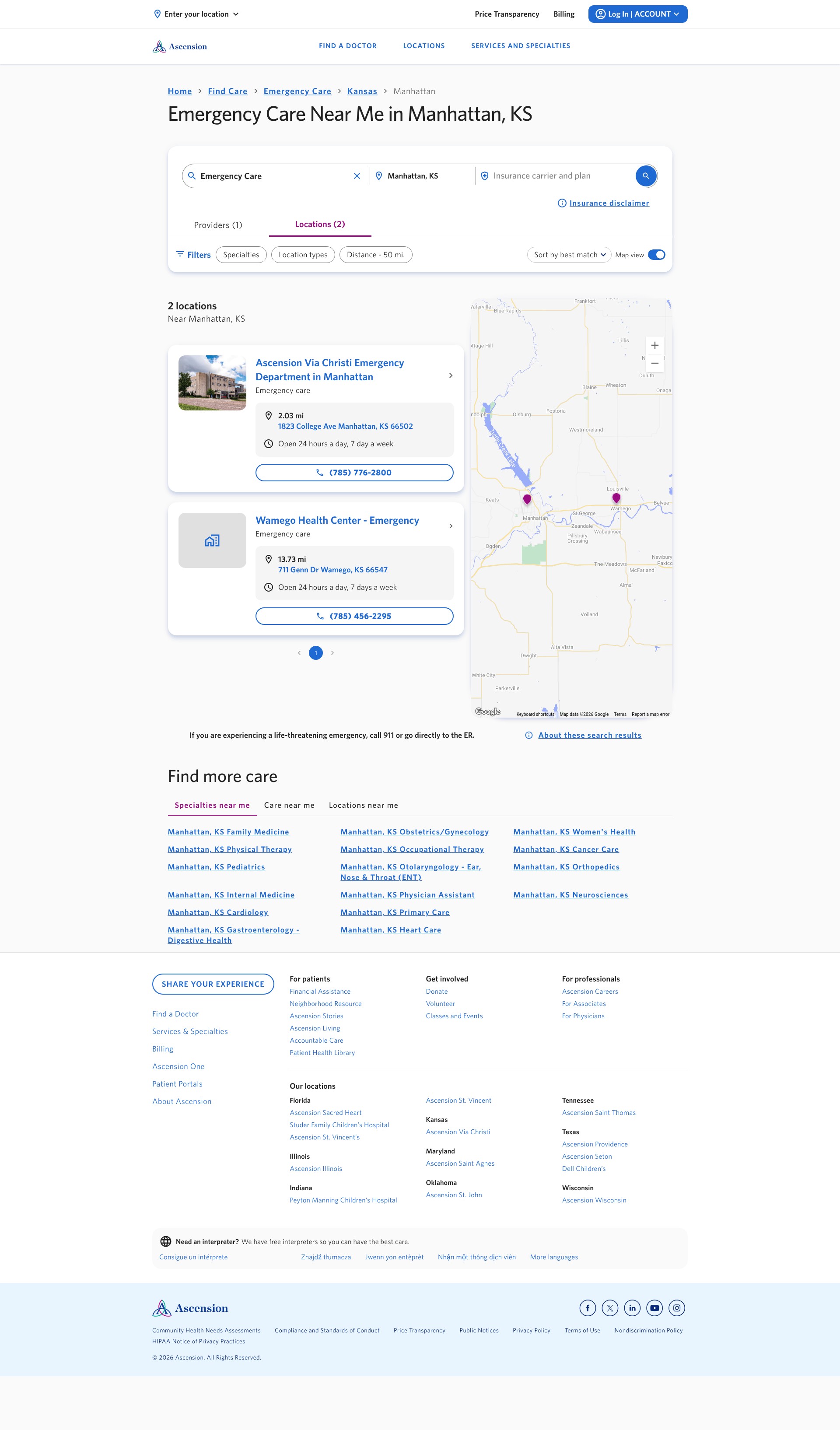Click the Insurance disclaimer info icon
This screenshot has height=1430, width=840.
561,203
